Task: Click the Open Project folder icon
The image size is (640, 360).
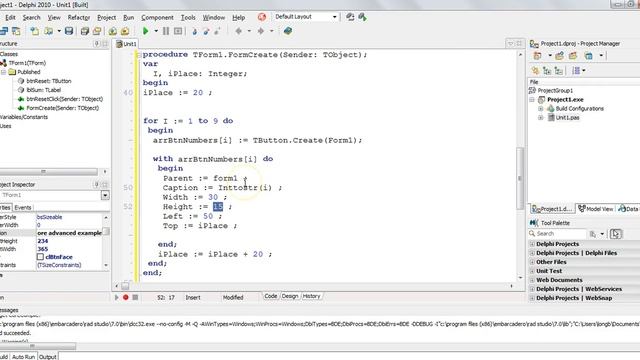Action: tap(97, 31)
